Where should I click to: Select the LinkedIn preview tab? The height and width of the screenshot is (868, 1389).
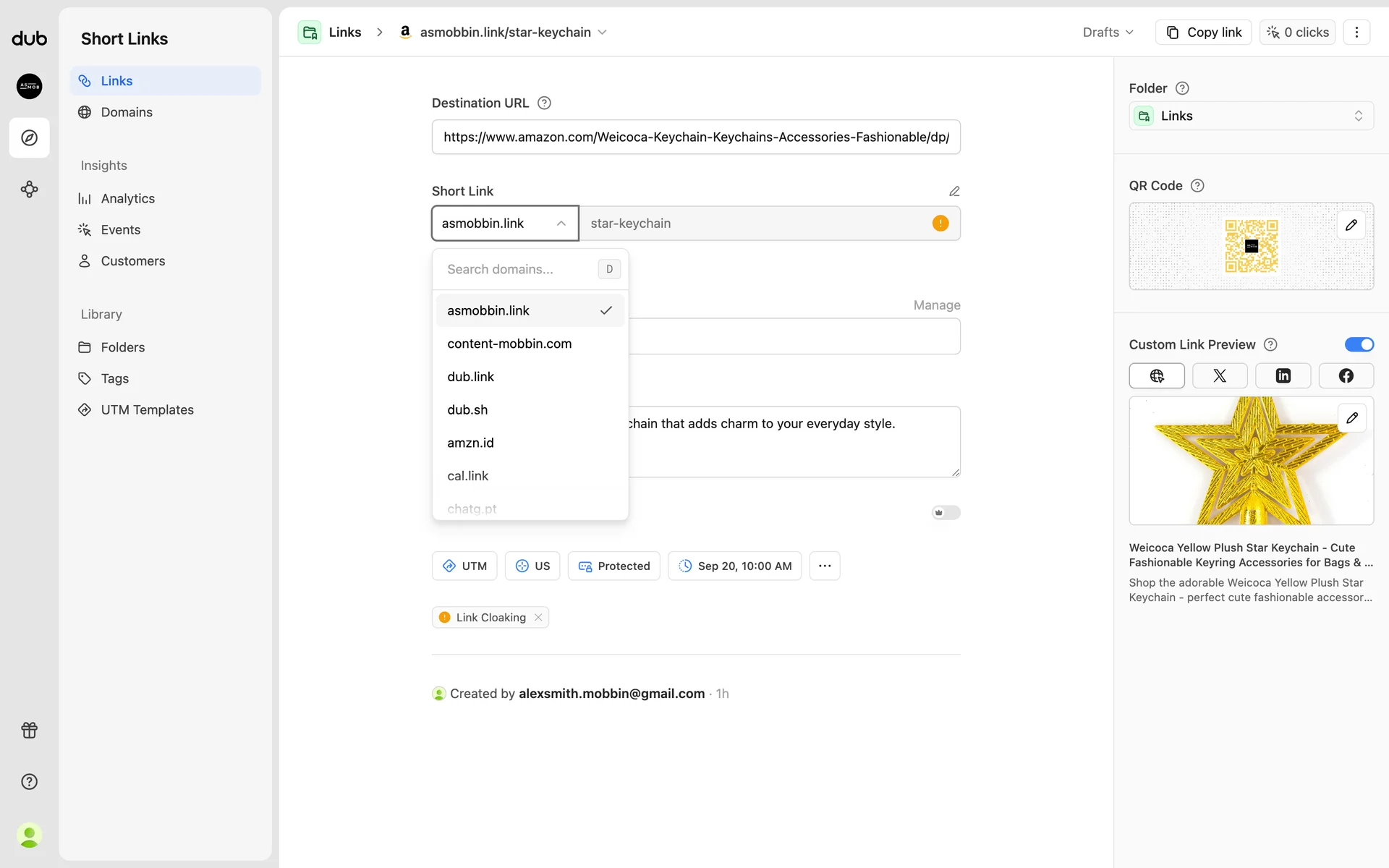[1283, 375]
